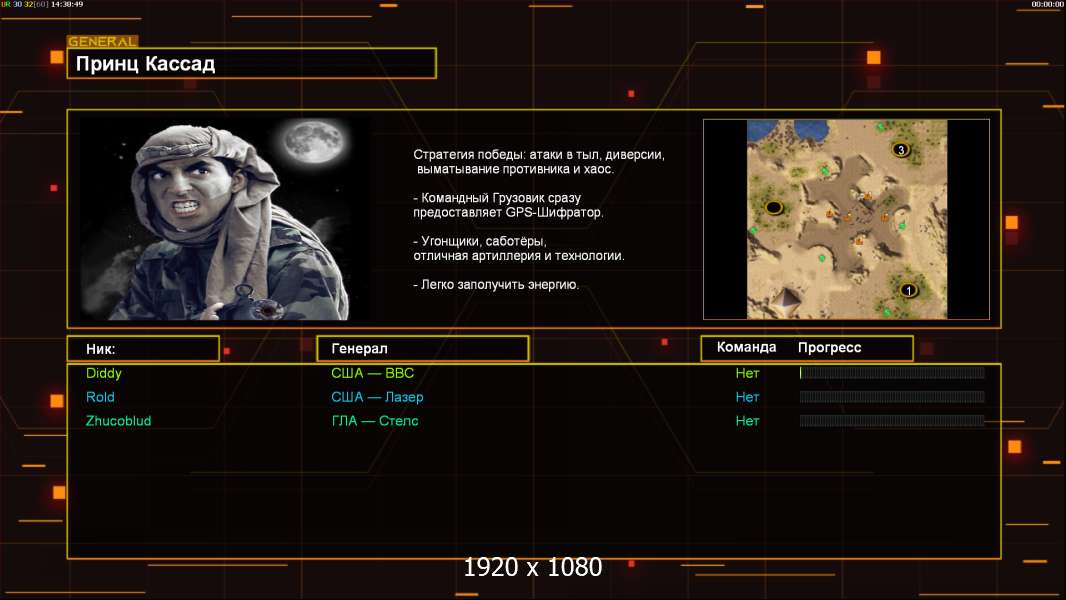
Task: Select the unnumbered black start position marker
Action: [x=773, y=207]
